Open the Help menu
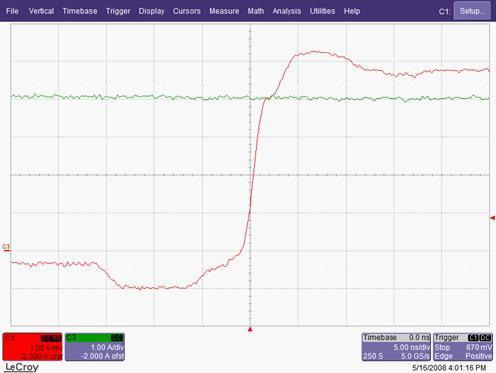The image size is (496, 373). click(x=352, y=11)
